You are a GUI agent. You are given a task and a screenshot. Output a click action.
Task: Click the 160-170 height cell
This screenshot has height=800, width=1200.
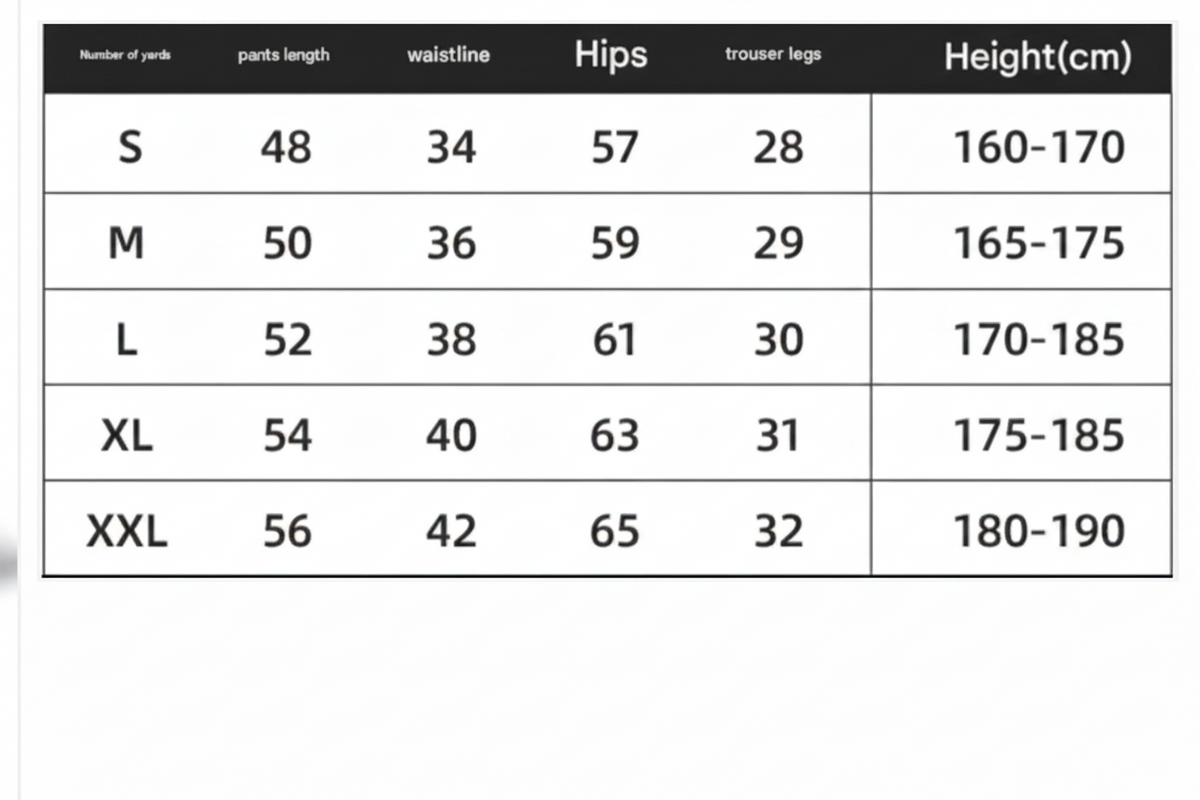(1039, 148)
